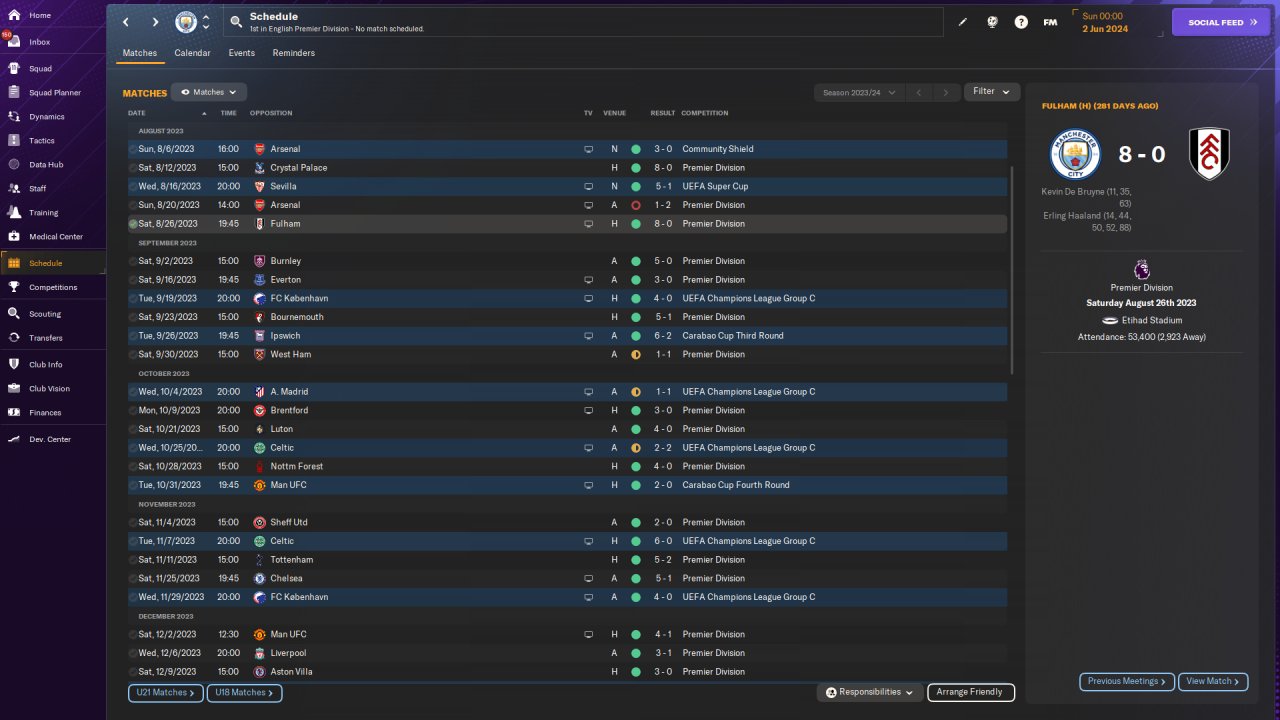Toggle the circle beside Sat, 8/12/2023
The image size is (1280, 720).
133,168
